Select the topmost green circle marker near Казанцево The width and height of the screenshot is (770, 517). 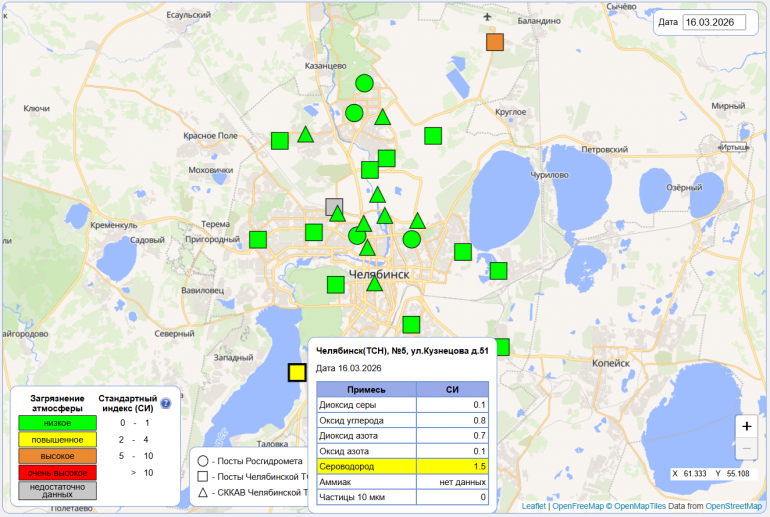point(365,84)
